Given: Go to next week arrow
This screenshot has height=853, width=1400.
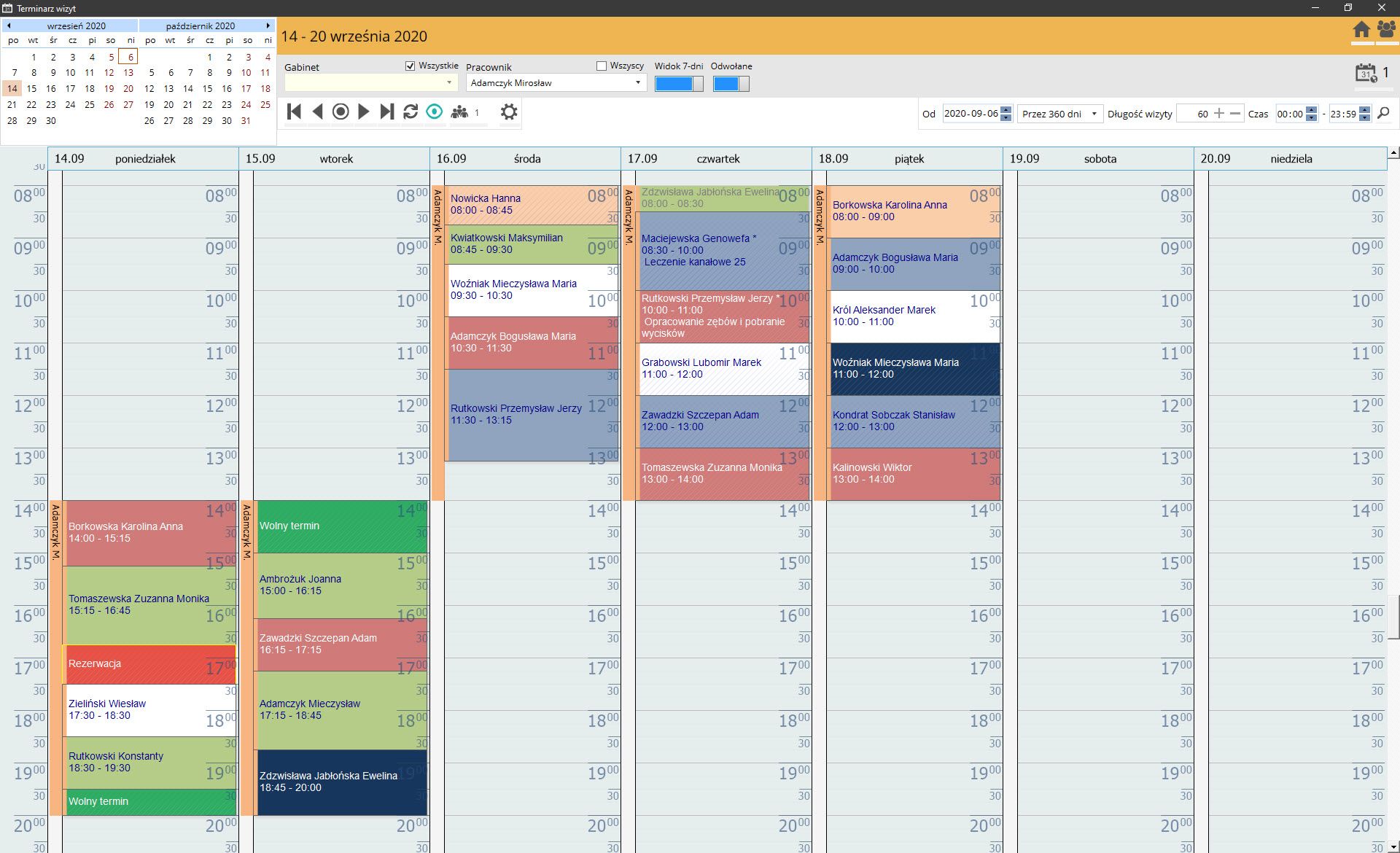Looking at the screenshot, I should pos(363,112).
